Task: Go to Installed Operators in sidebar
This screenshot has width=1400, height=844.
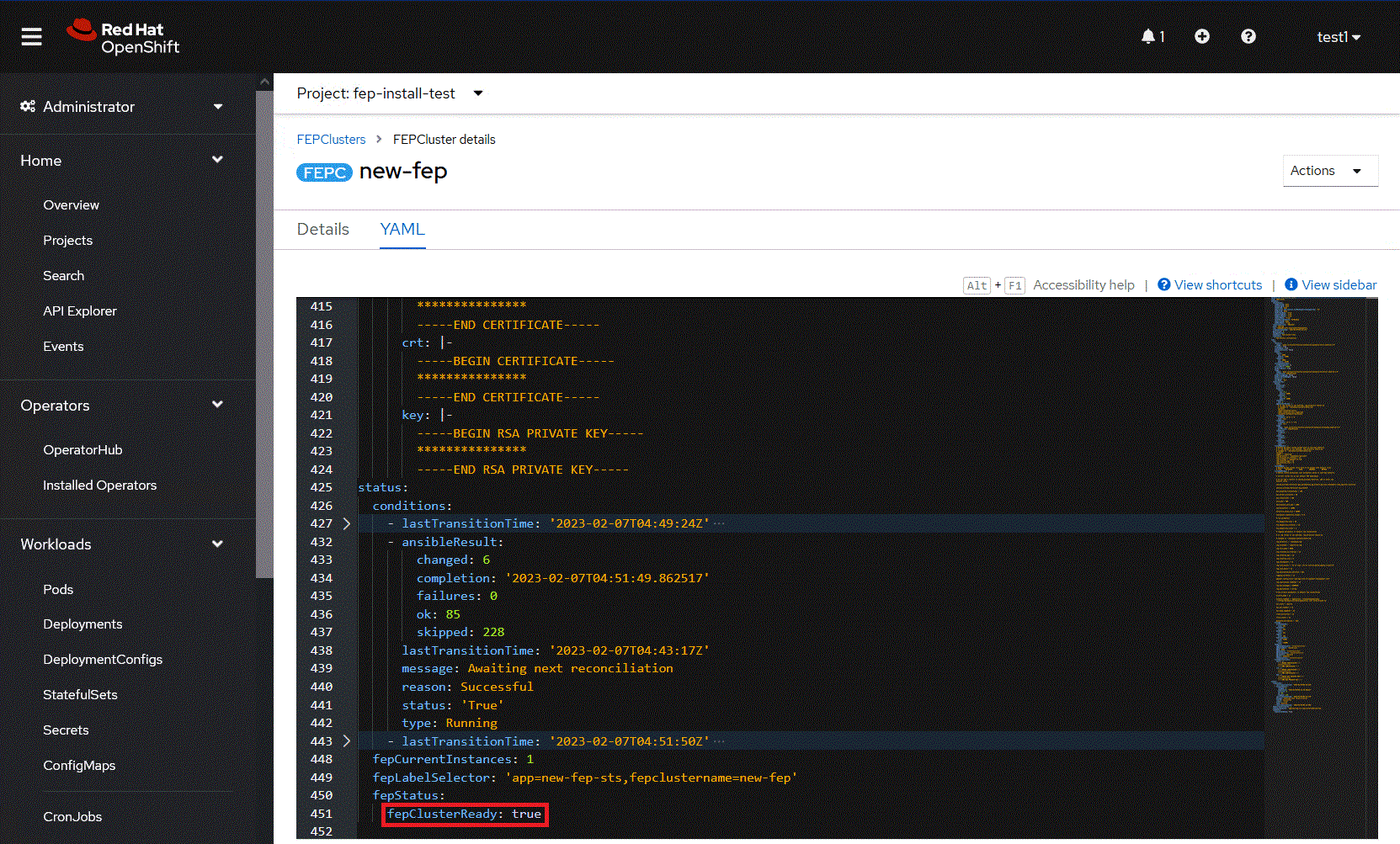Action: click(99, 486)
